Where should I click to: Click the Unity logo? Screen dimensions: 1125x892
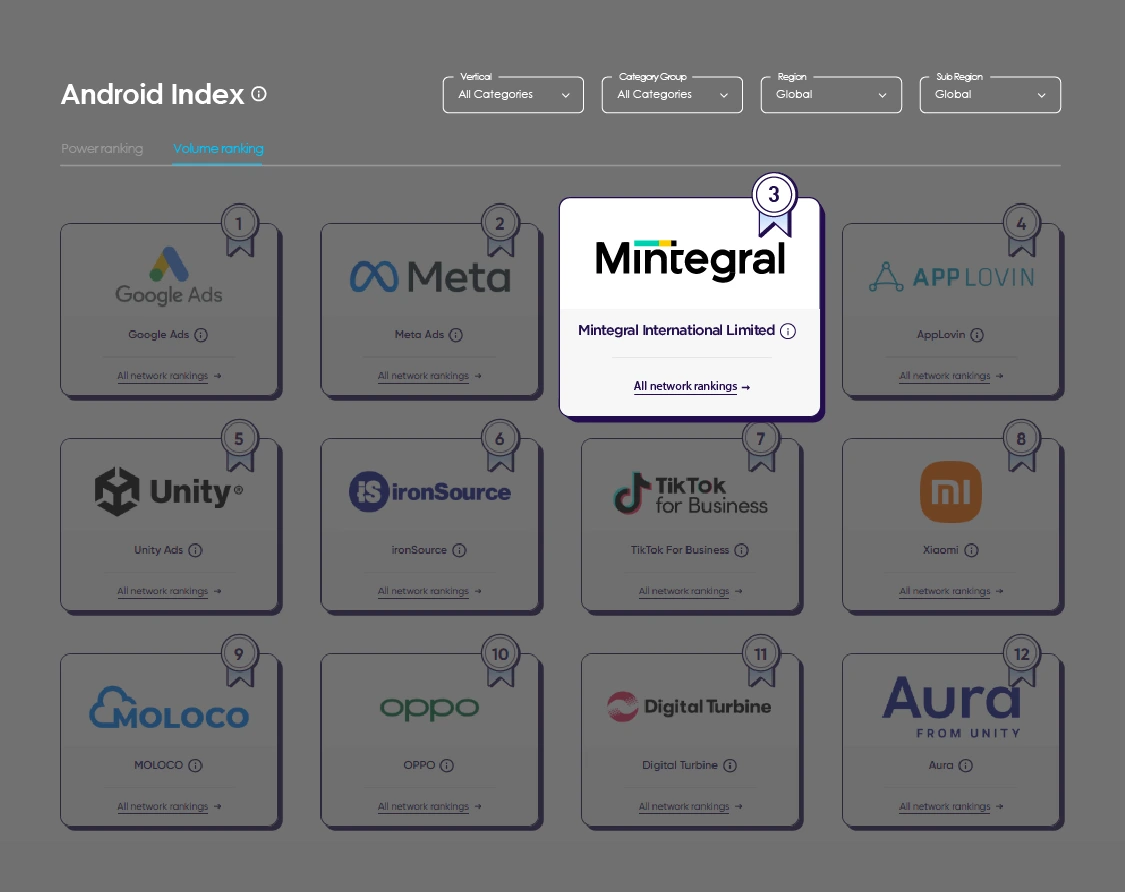[x=169, y=492]
